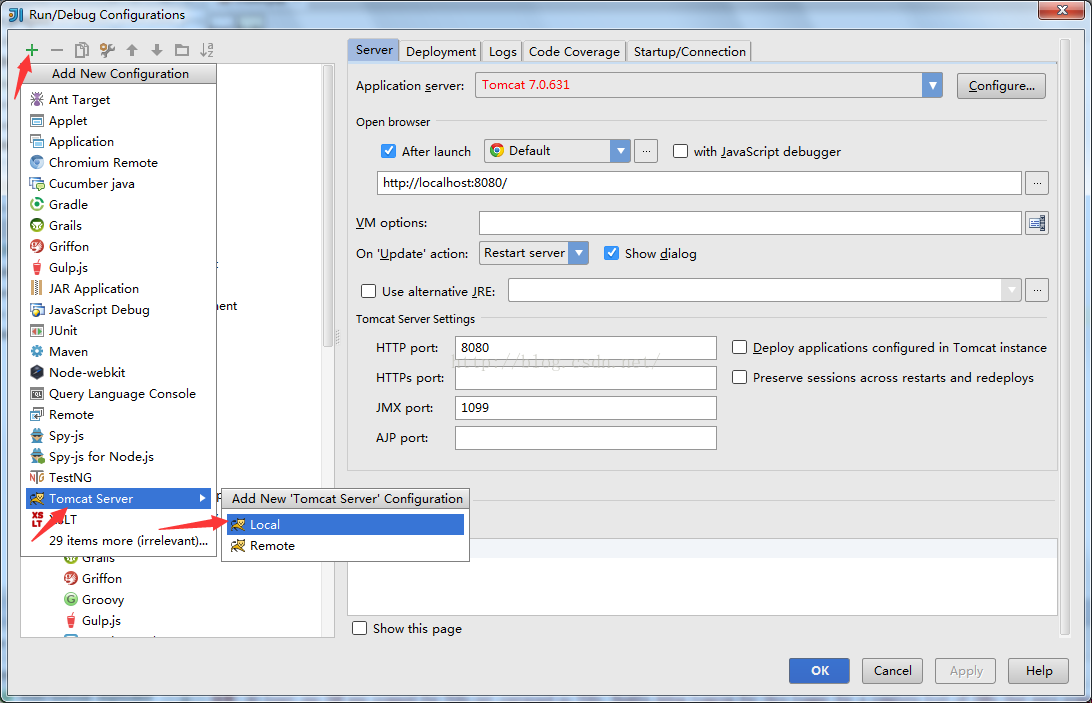Toggle the Show this page checkbox
This screenshot has height=703, width=1092.
[x=359, y=628]
